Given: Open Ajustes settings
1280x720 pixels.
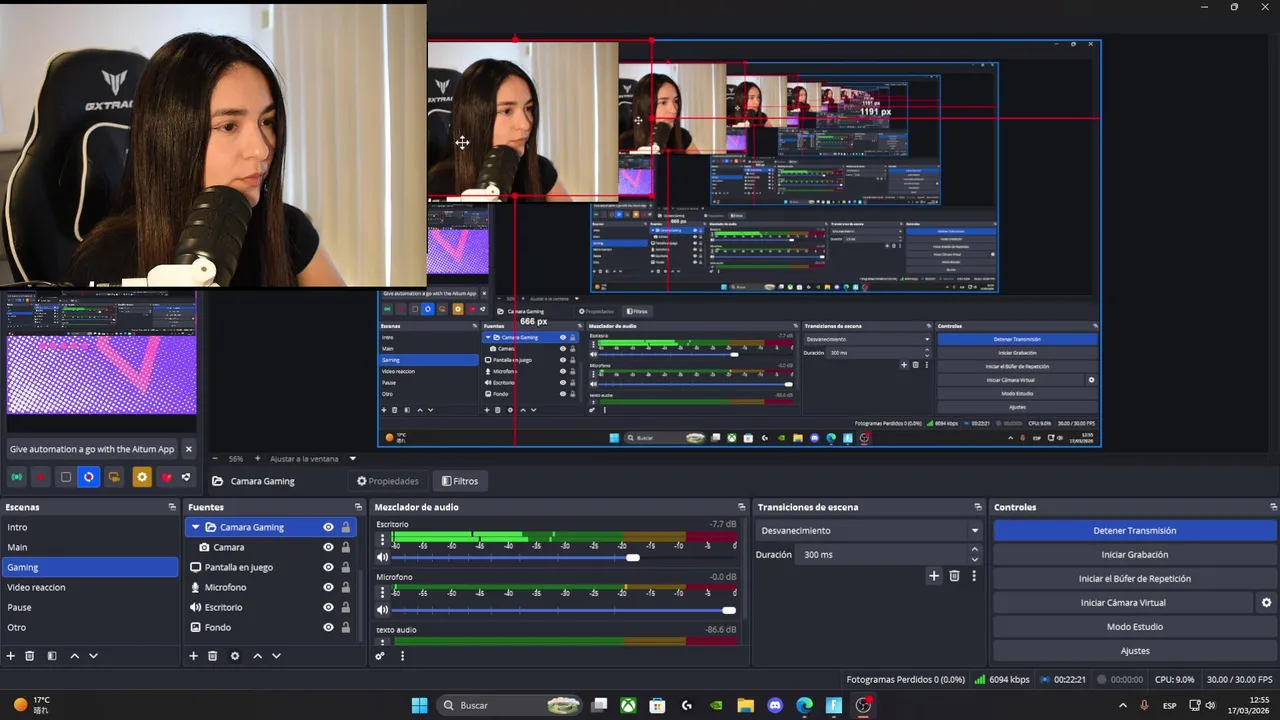Looking at the screenshot, I should tap(1135, 651).
